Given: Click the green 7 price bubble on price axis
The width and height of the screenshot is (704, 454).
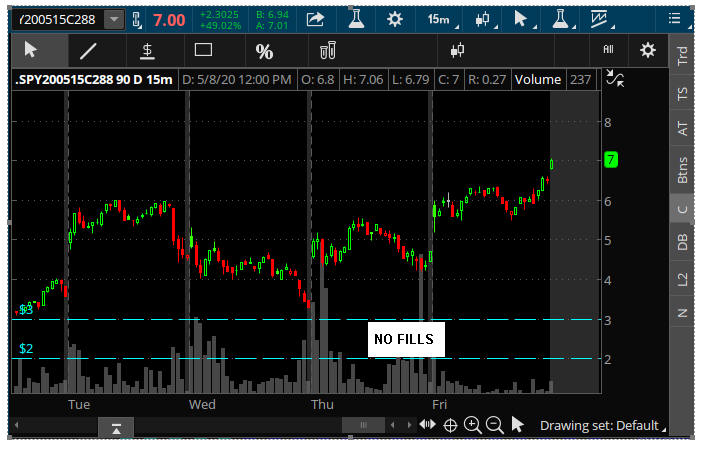Looking at the screenshot, I should 611,159.
